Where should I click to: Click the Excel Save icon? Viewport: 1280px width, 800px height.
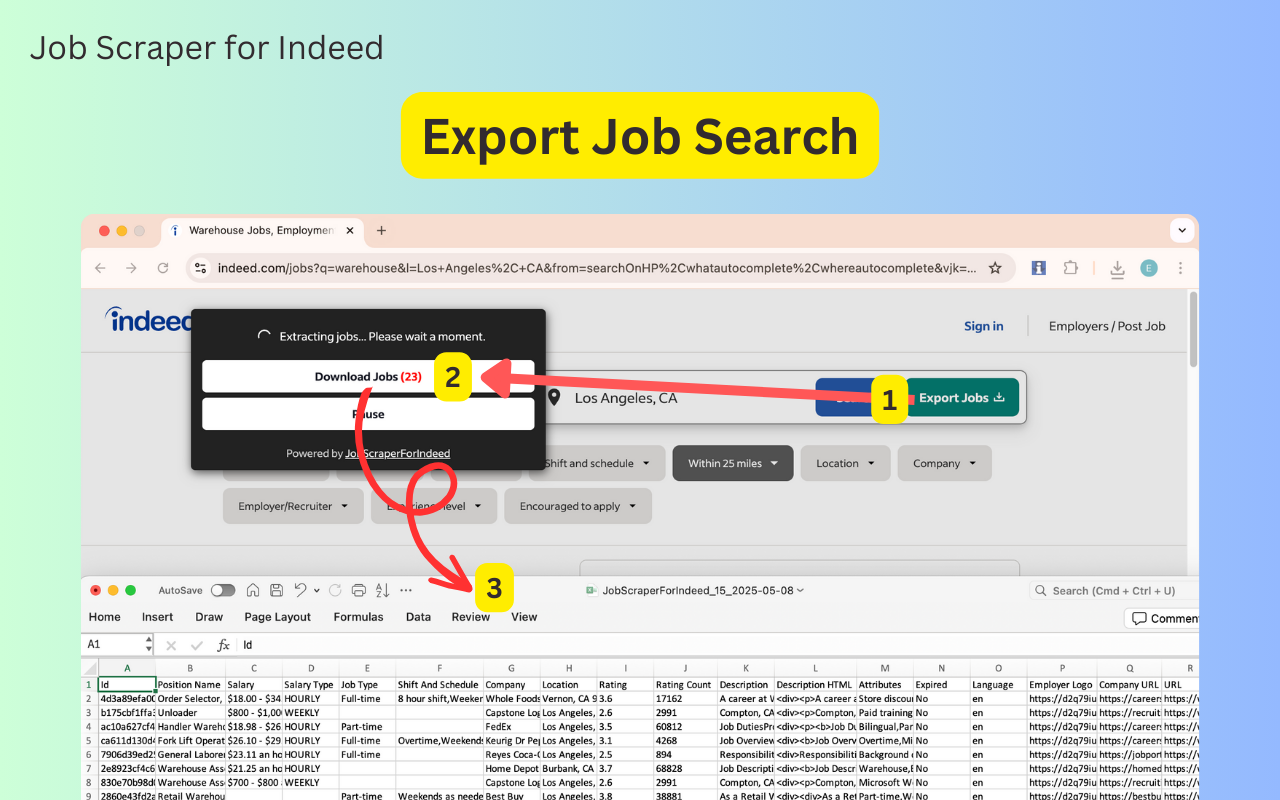click(277, 590)
